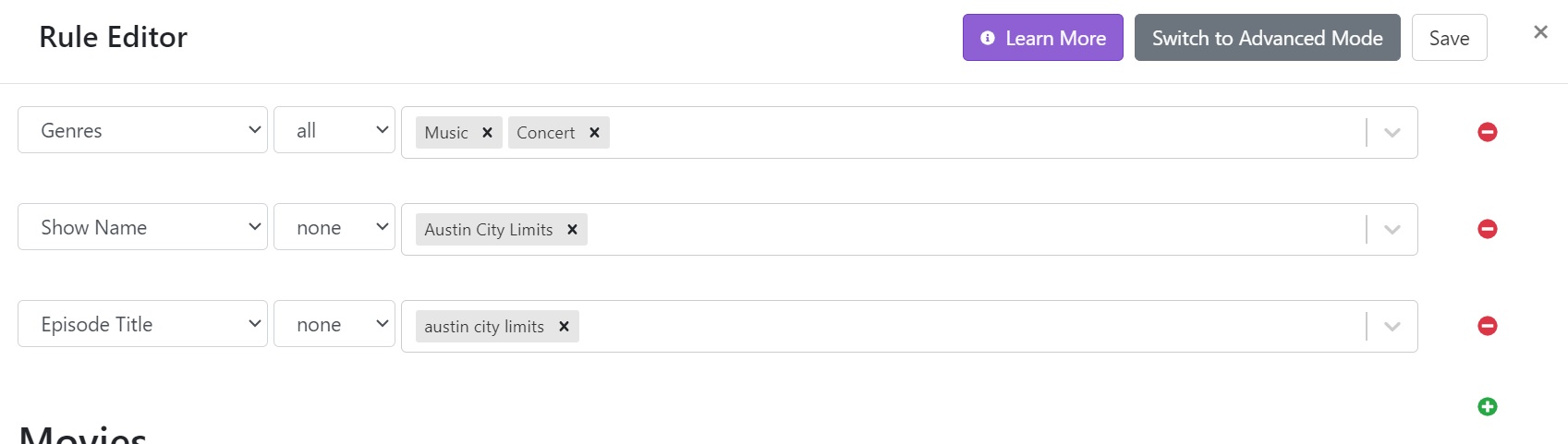
Task: Expand the genre values chevron
Action: coord(1392,133)
